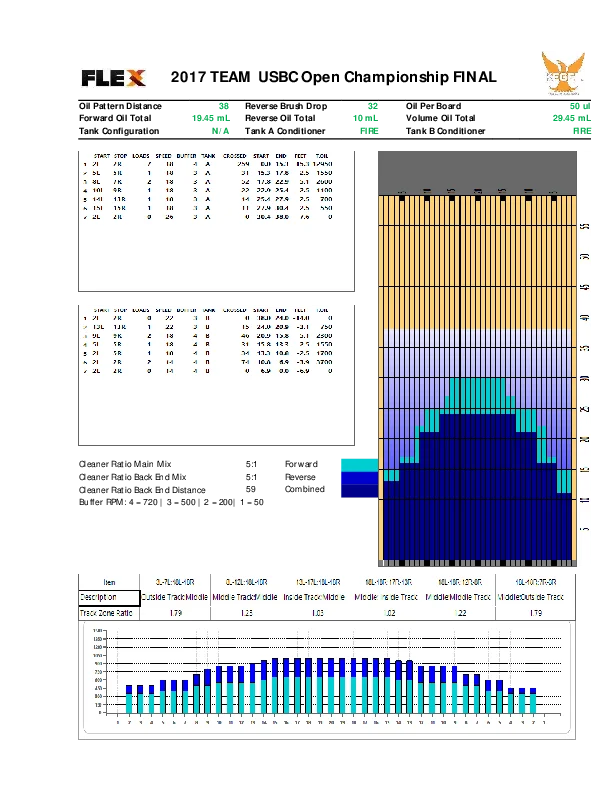
Task: Select the 5:1 value for Back End Mix
Action: coord(251,477)
